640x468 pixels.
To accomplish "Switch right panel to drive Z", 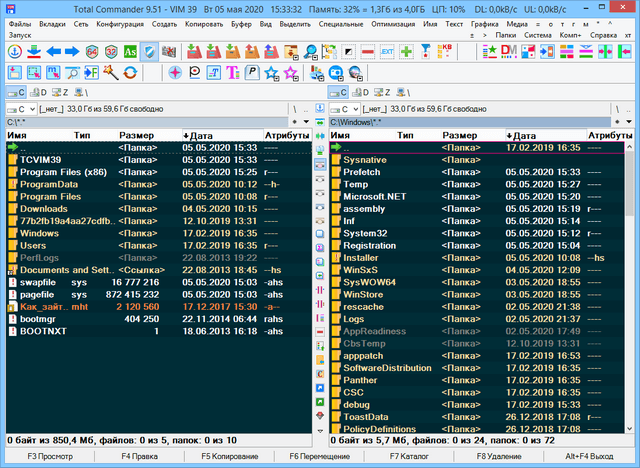I will (384, 93).
